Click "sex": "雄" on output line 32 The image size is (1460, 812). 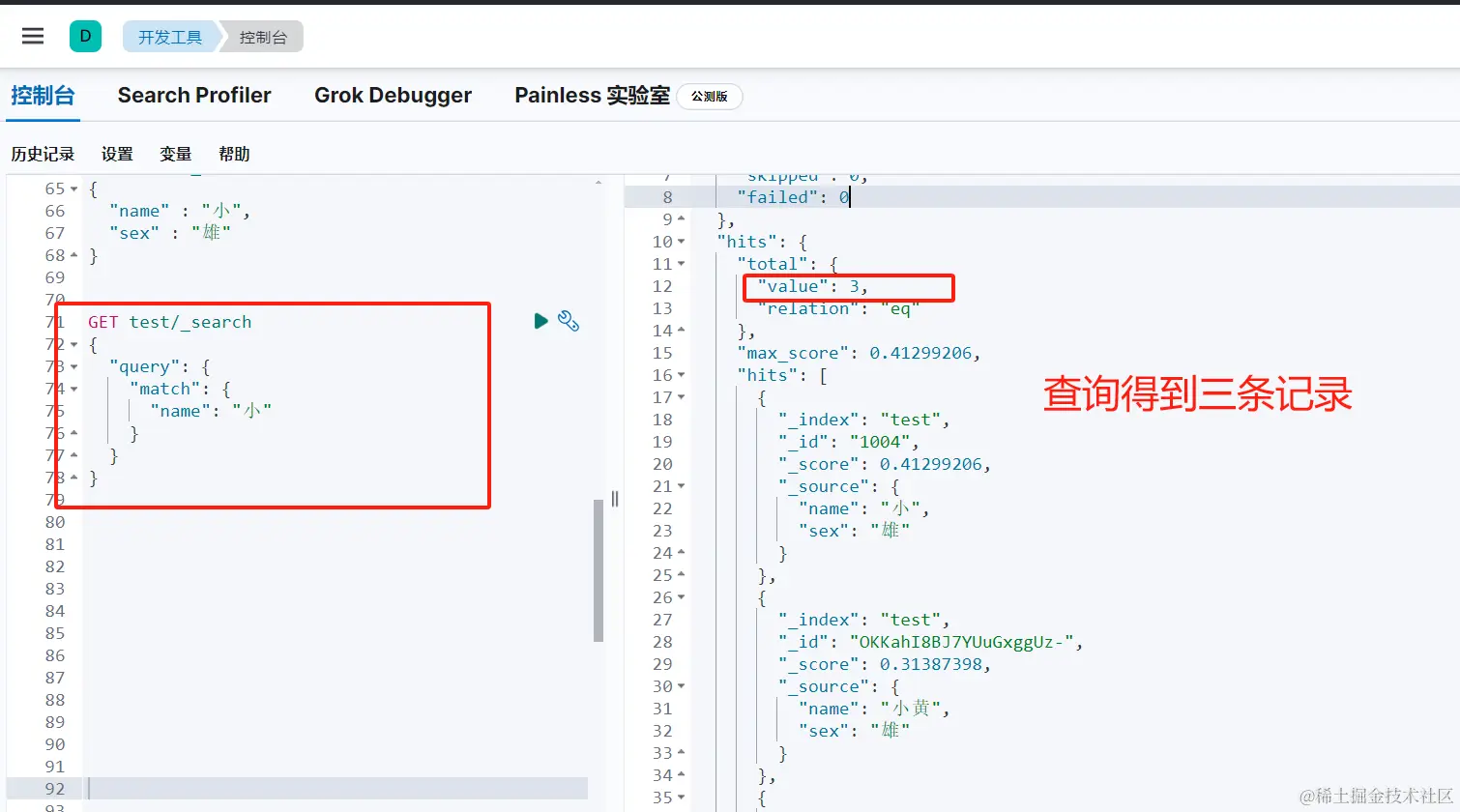[854, 731]
